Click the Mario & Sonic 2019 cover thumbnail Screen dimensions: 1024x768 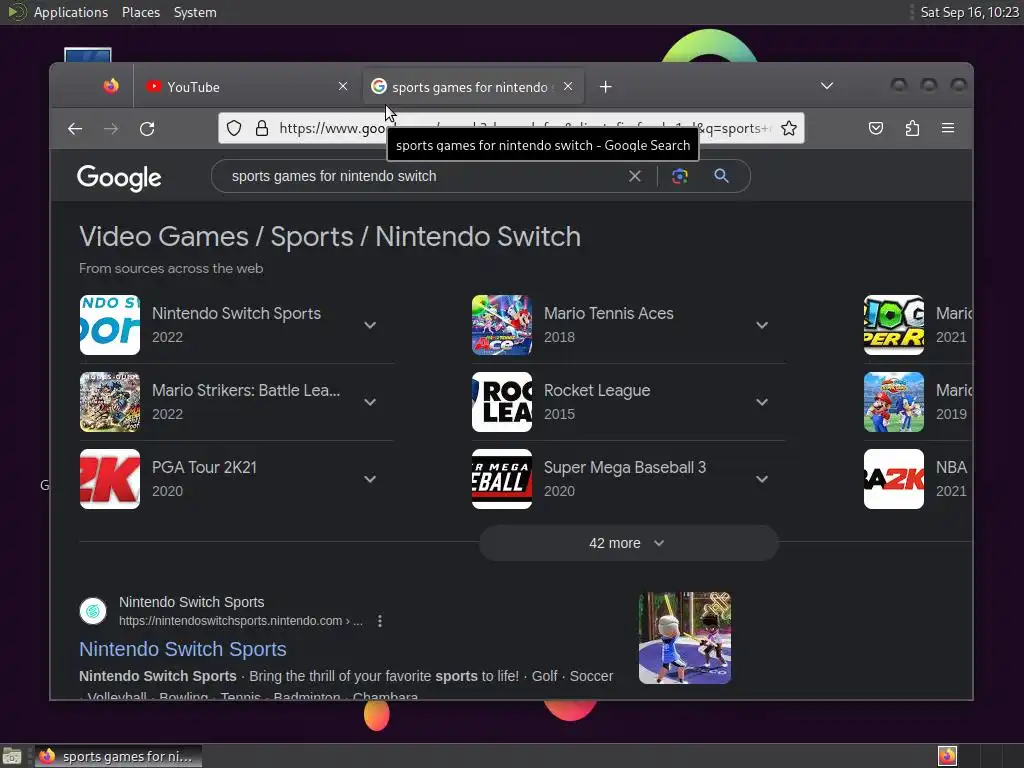click(x=893, y=402)
